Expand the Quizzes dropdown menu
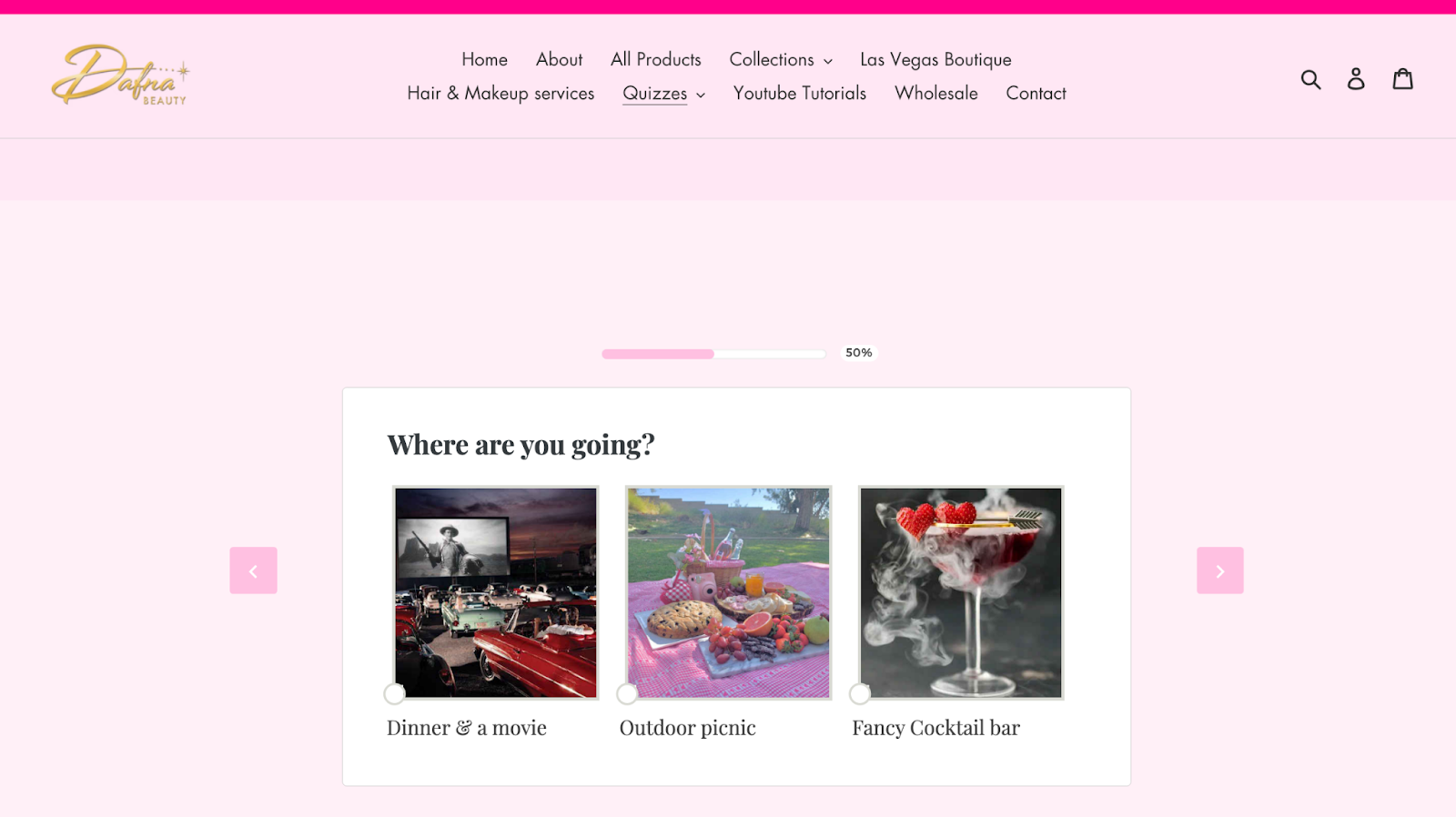The width and height of the screenshot is (1456, 817). click(x=663, y=94)
